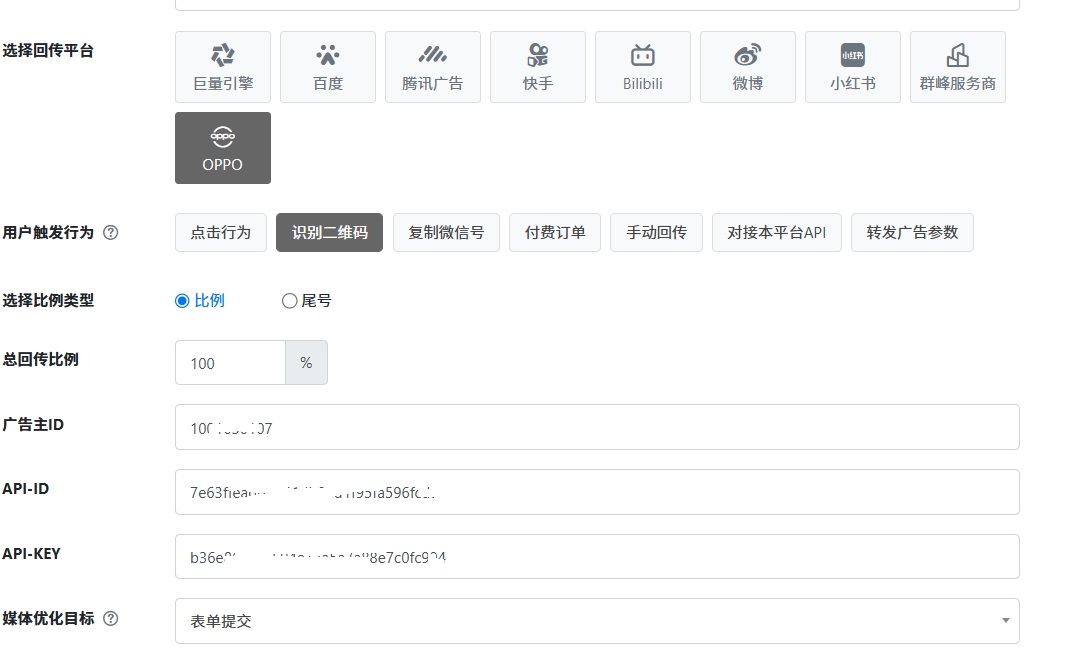Choose the 付费订单 trigger option
This screenshot has width=1068, height=660.
(554, 233)
